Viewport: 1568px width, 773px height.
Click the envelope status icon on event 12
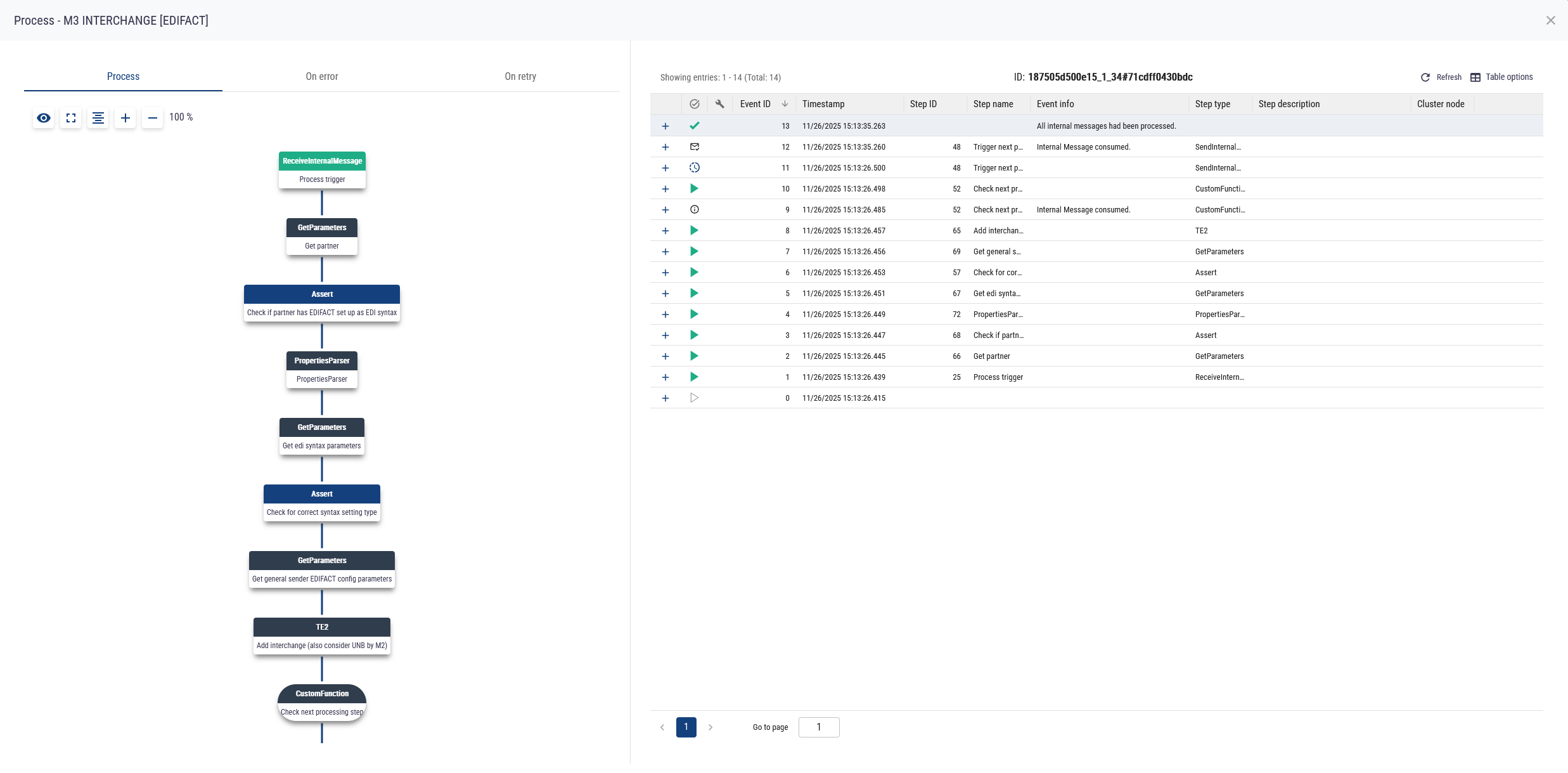click(x=695, y=146)
